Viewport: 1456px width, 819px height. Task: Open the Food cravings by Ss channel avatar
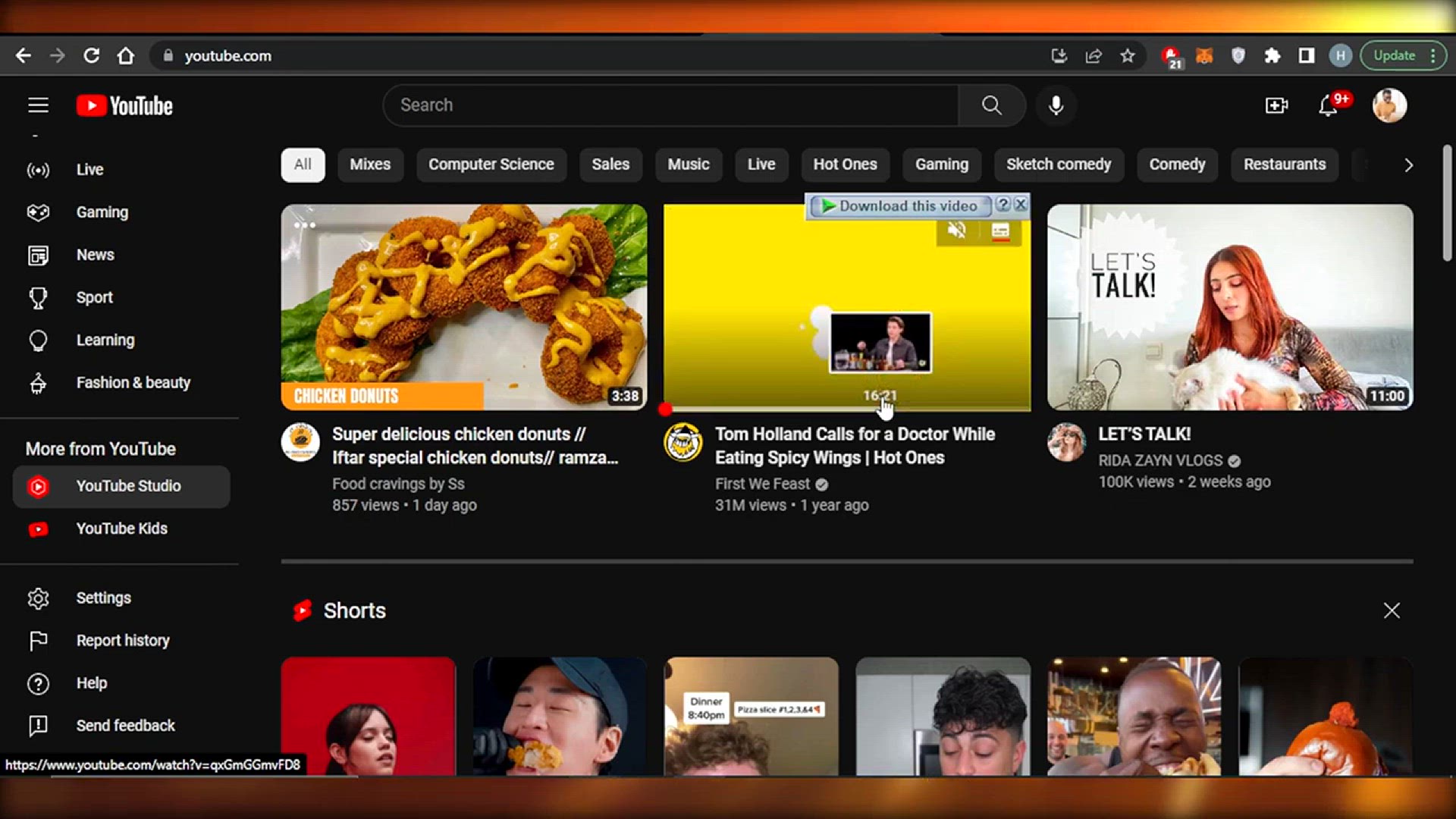[300, 442]
